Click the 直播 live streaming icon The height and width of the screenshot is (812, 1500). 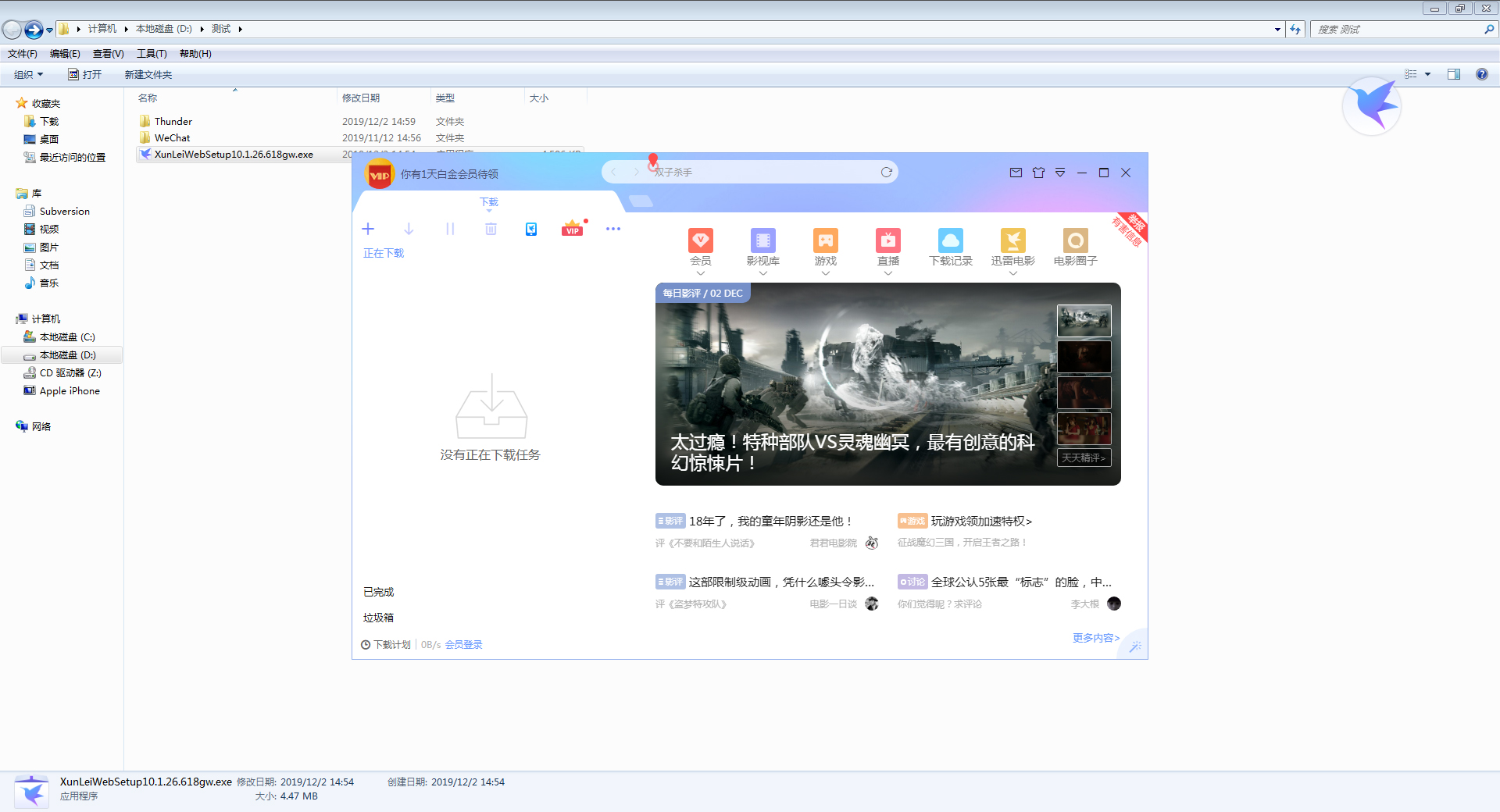pyautogui.click(x=887, y=240)
